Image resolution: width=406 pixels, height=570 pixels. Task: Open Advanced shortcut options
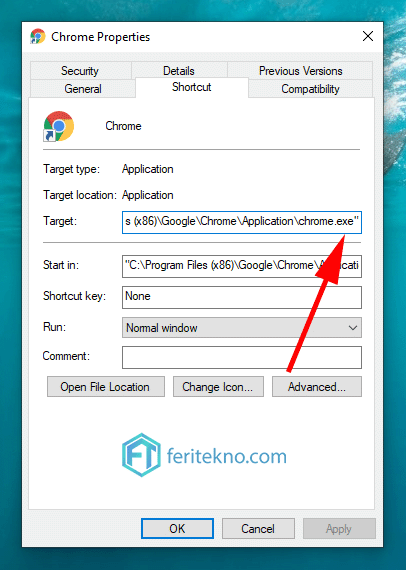tap(317, 386)
